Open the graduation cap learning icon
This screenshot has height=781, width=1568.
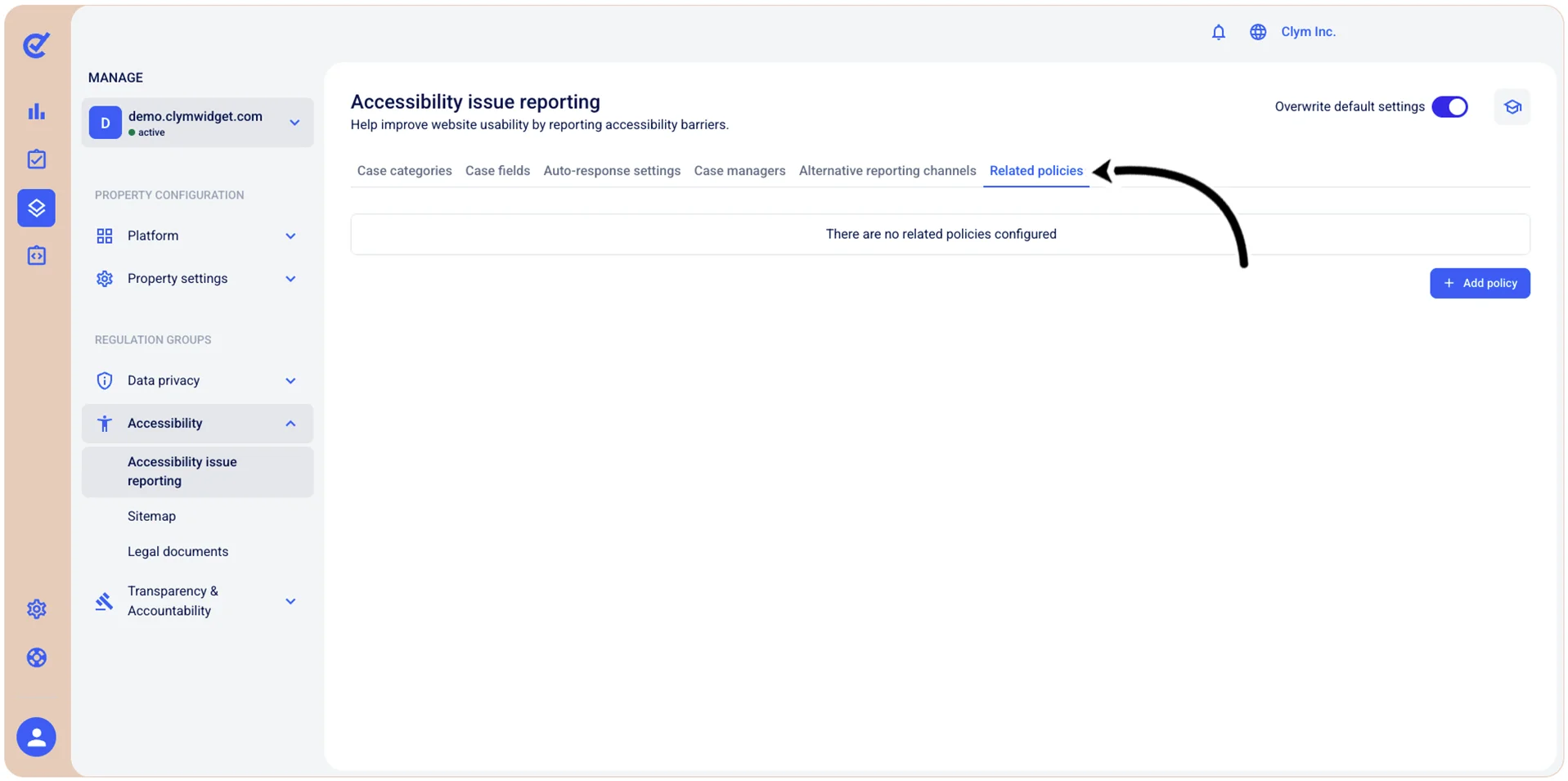point(1512,107)
